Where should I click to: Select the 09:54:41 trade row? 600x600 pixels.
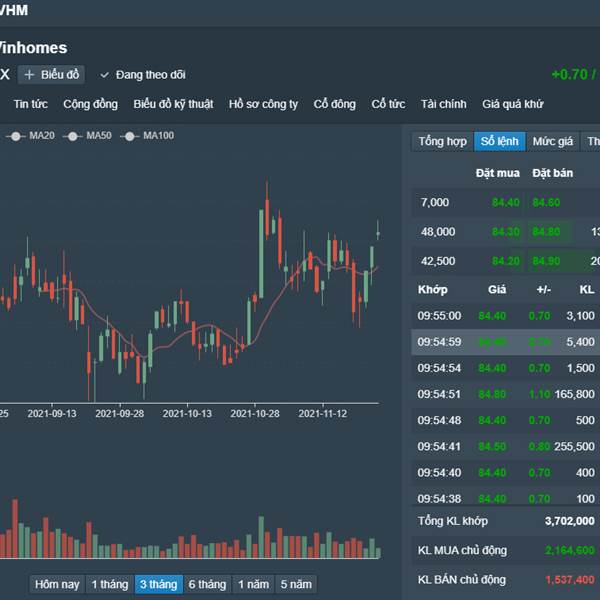pos(505,447)
